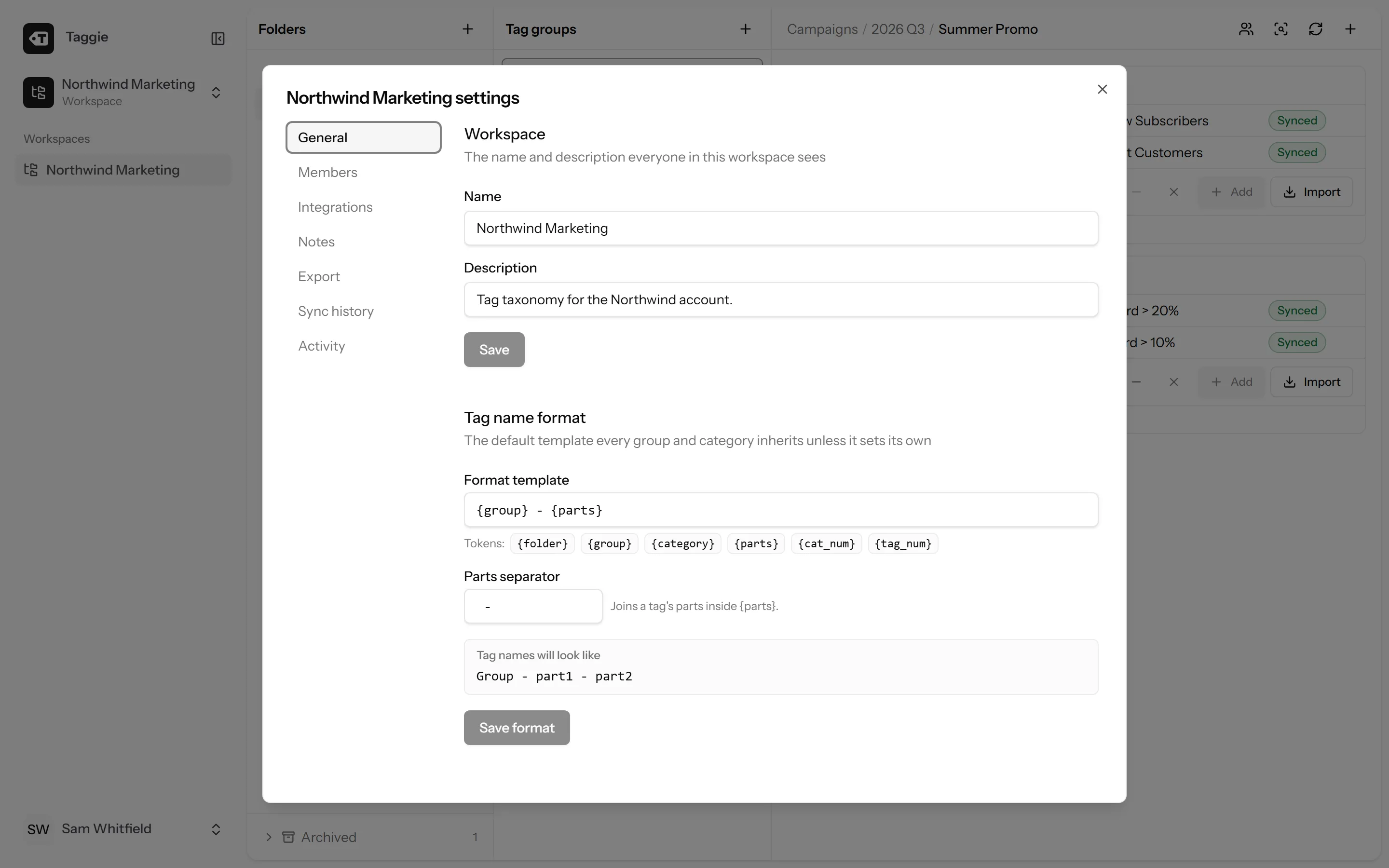Open members icon in top toolbar
This screenshot has height=868, width=1389.
point(1246,29)
